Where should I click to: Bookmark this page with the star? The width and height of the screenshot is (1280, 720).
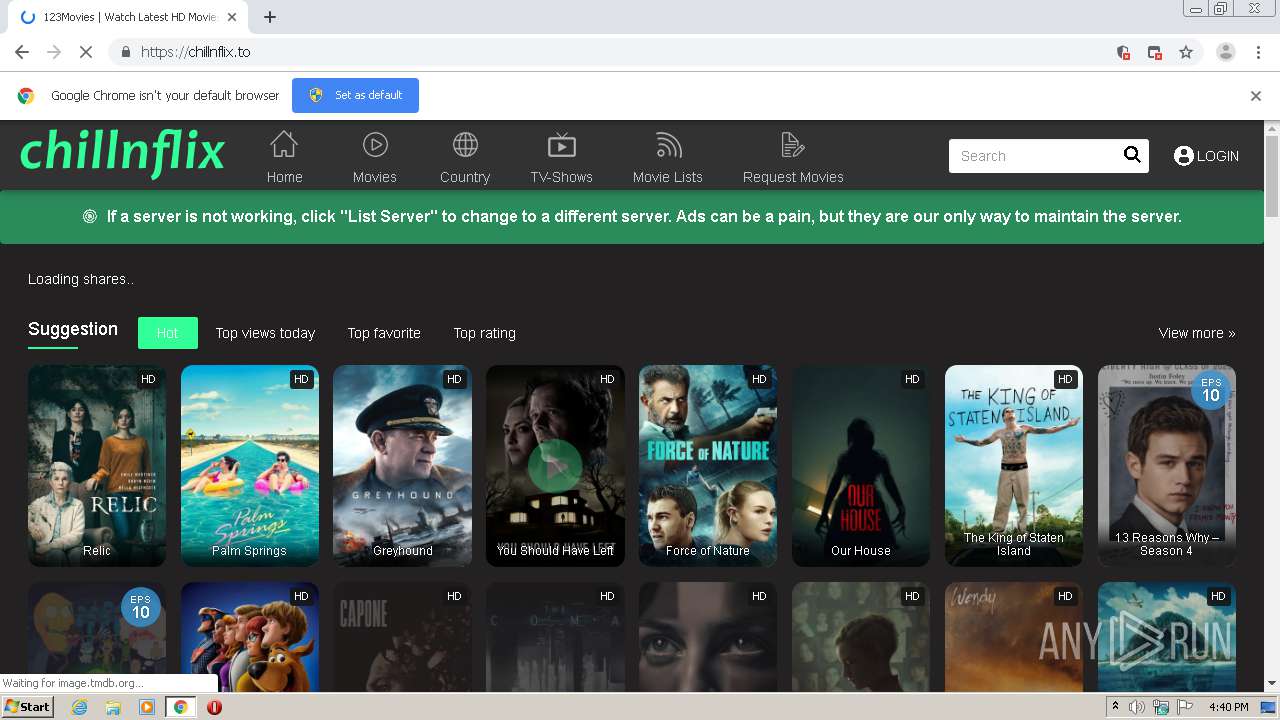pos(1186,52)
